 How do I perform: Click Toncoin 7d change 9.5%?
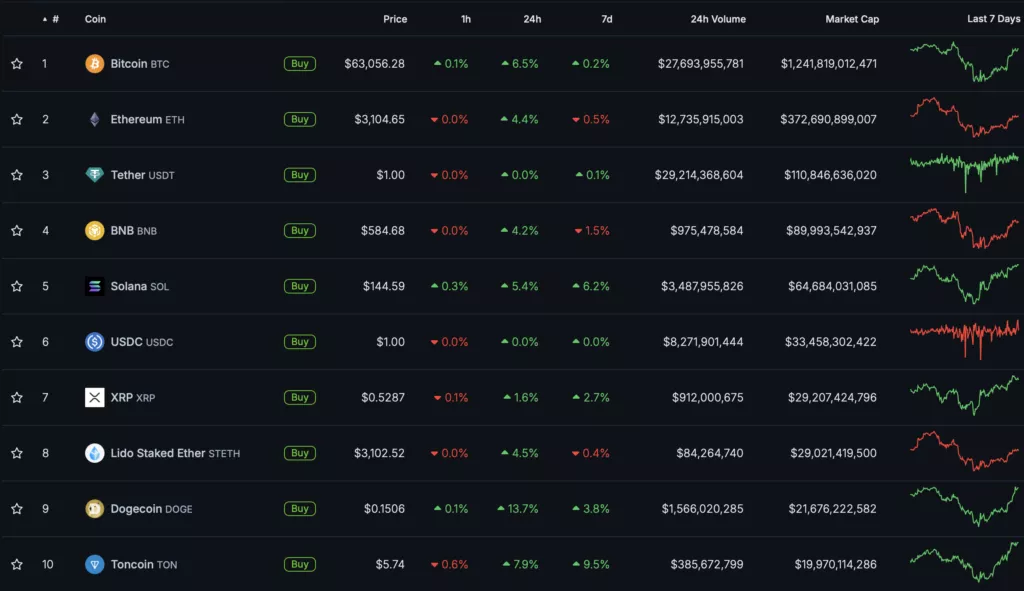tap(591, 564)
